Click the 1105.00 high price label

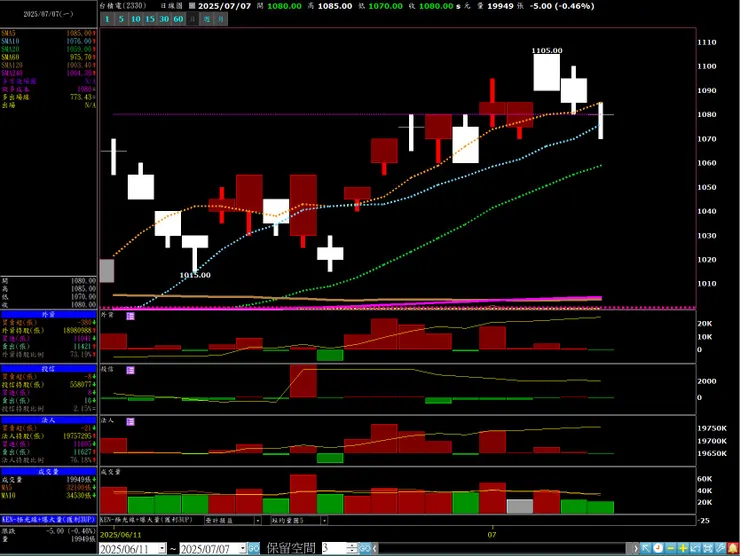tap(547, 51)
